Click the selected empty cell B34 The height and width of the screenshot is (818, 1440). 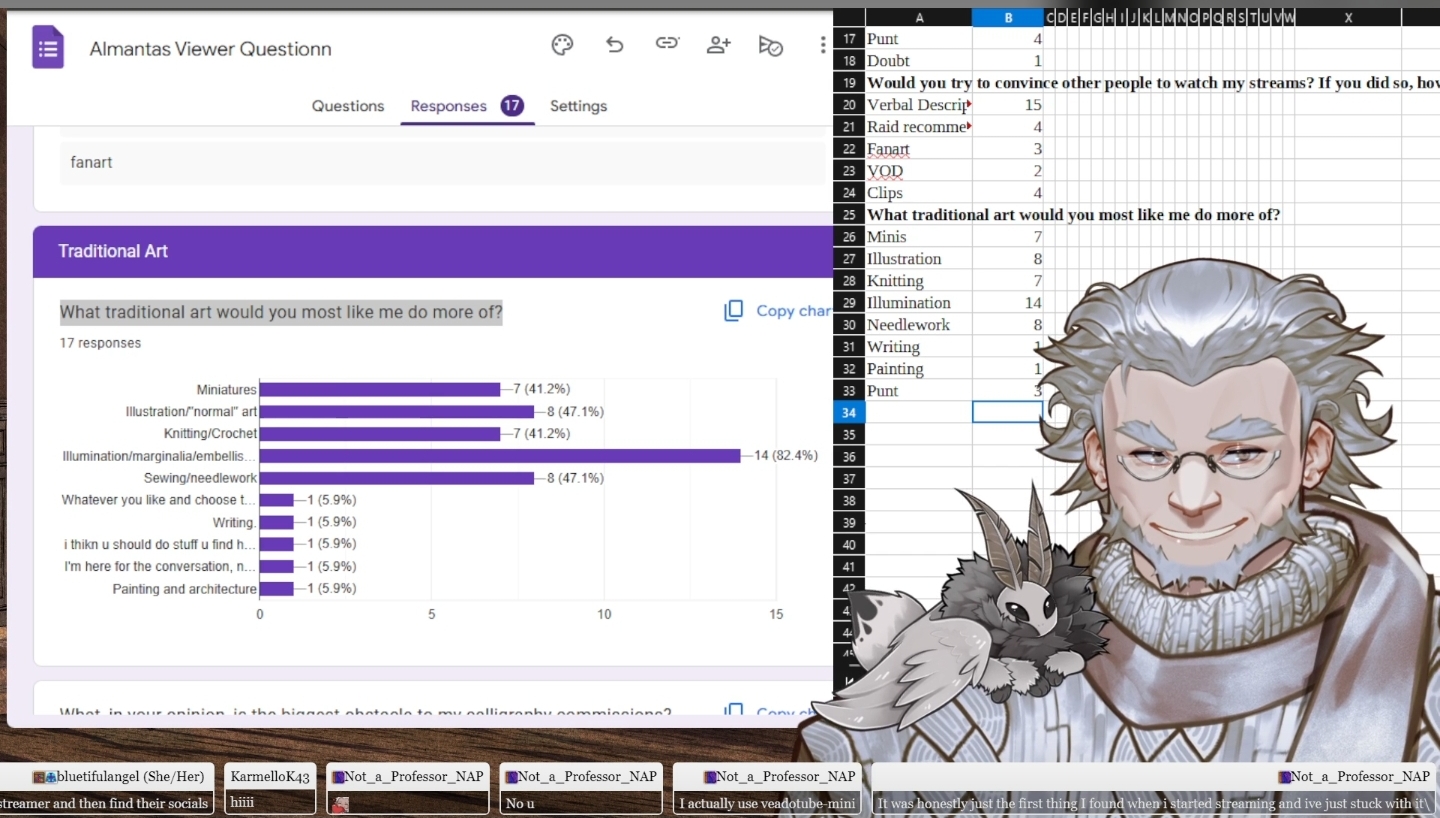(x=1008, y=412)
